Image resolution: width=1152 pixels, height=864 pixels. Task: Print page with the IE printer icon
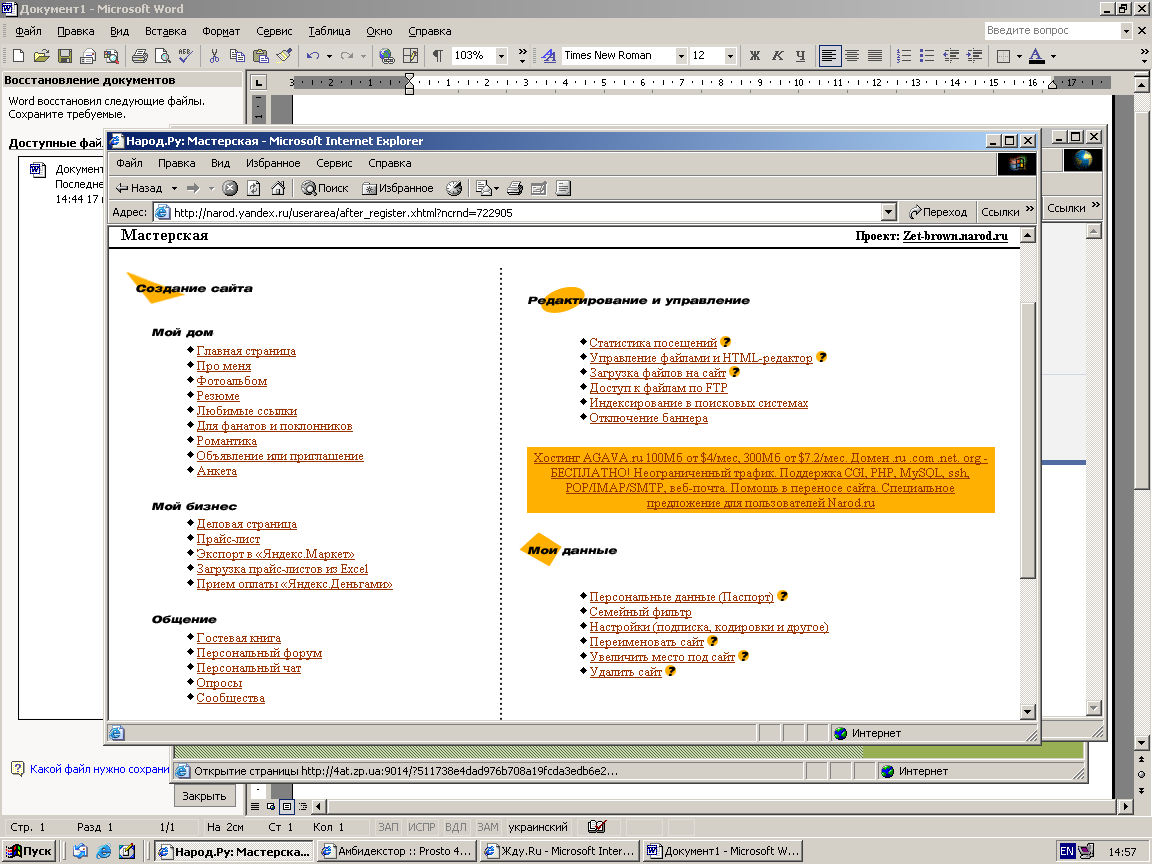[x=515, y=188]
